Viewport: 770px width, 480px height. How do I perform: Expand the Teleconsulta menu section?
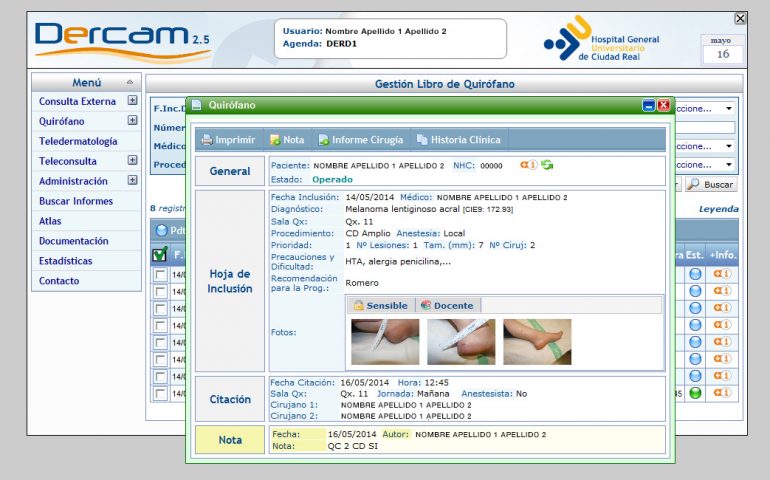(x=132, y=161)
